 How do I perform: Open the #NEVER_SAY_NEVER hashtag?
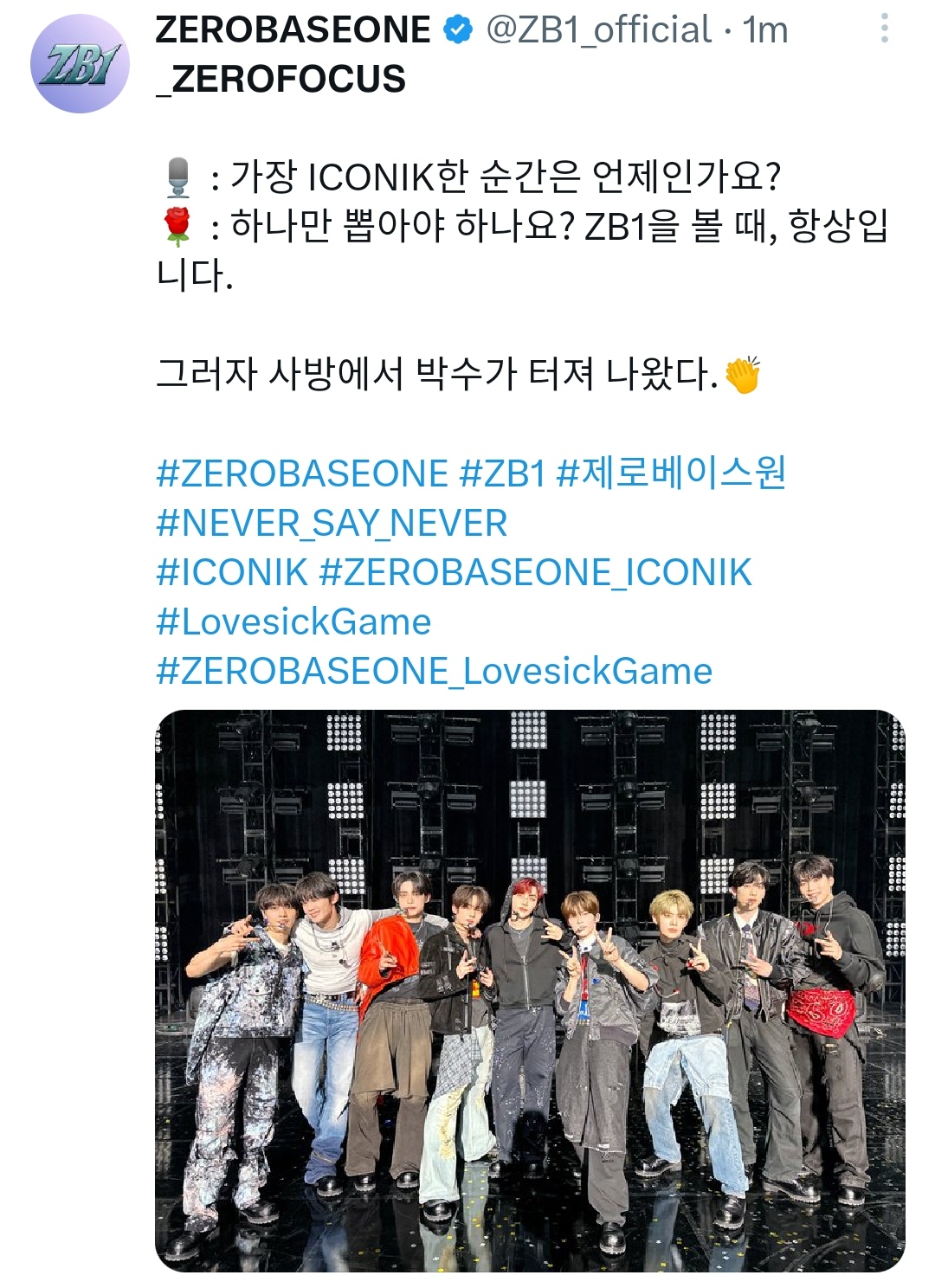coord(332,524)
